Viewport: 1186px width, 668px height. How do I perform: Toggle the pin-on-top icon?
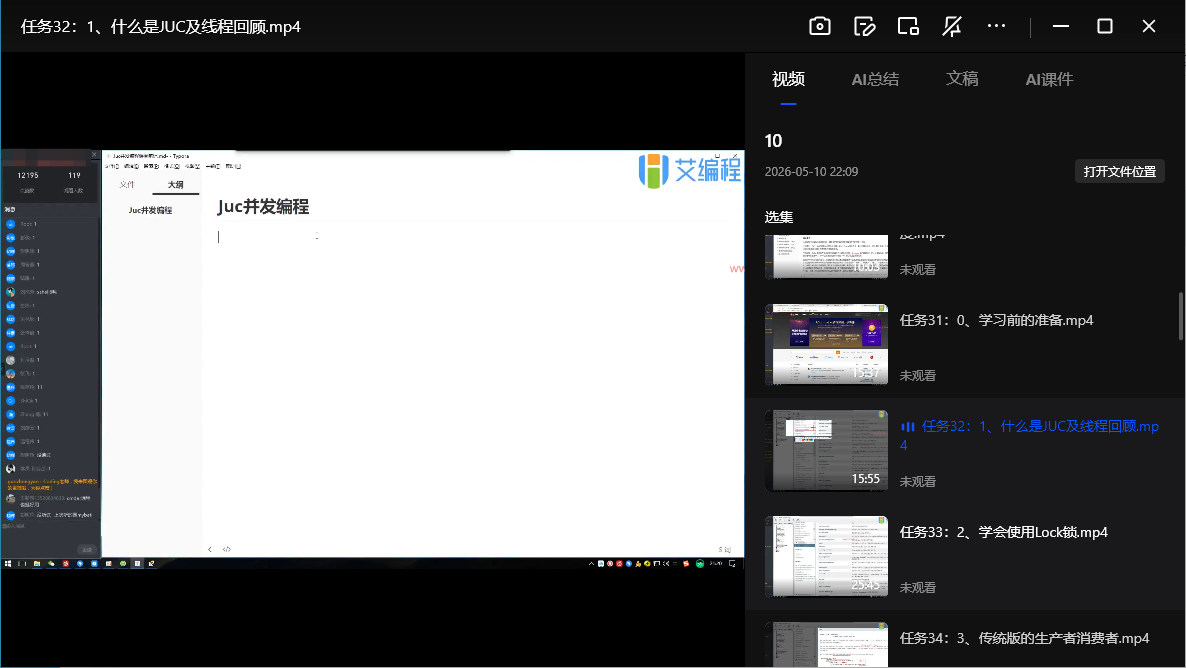coord(952,26)
